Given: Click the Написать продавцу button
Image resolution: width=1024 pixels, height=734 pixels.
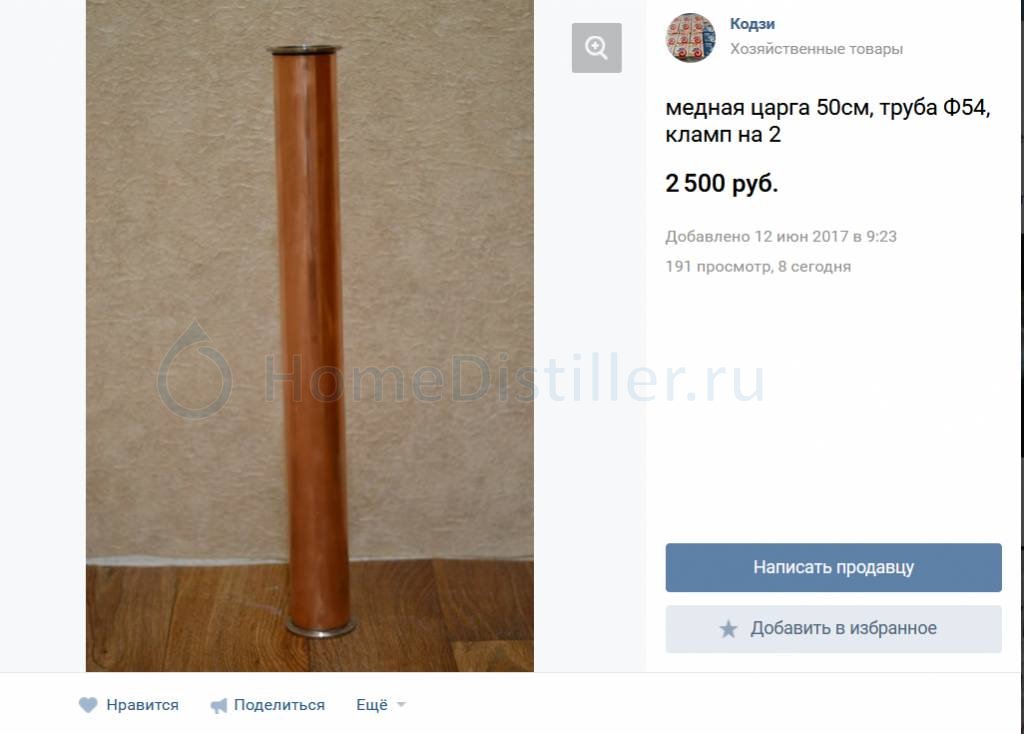Looking at the screenshot, I should [833, 567].
